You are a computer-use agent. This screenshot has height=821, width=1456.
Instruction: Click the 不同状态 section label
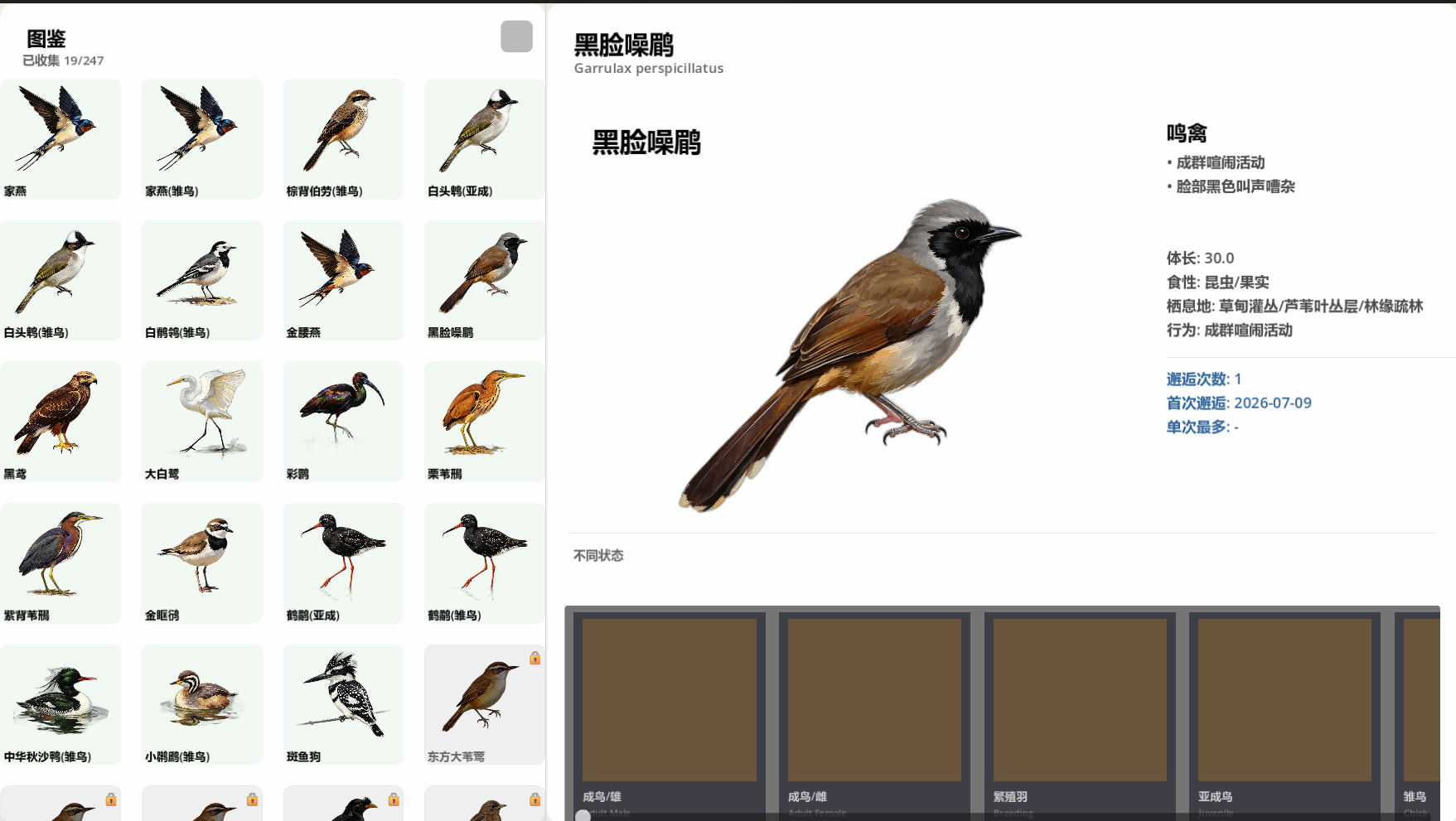598,555
